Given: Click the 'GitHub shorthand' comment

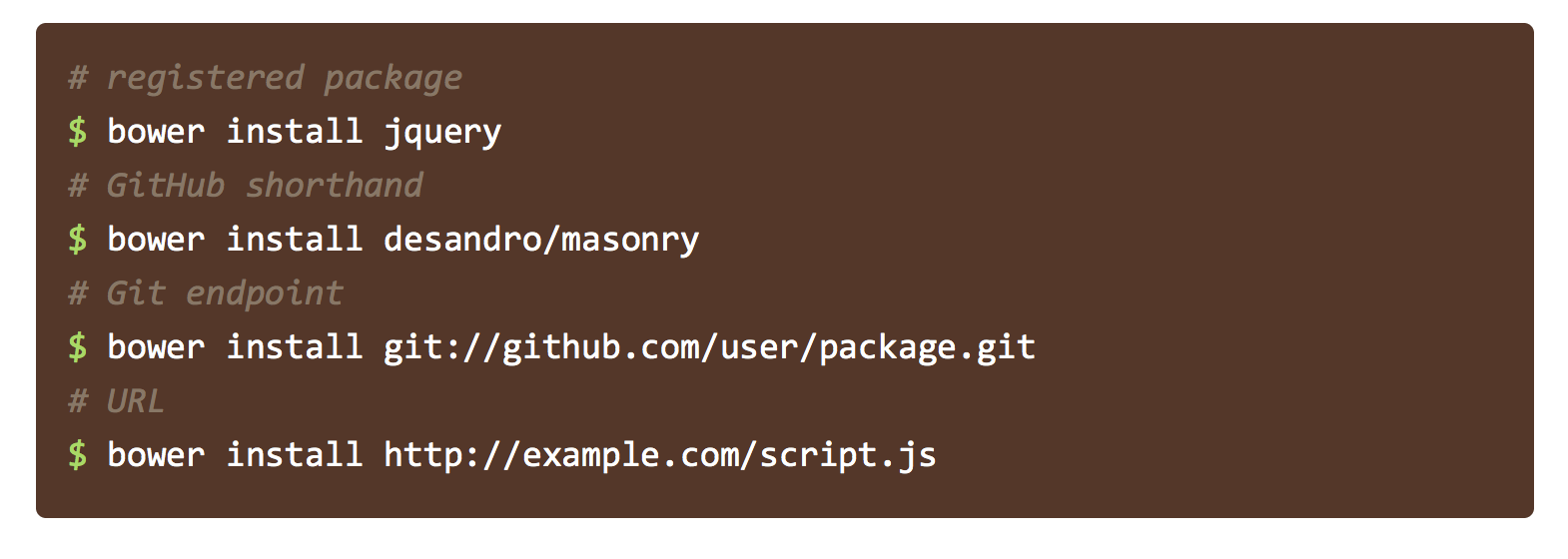Looking at the screenshot, I should (245, 185).
